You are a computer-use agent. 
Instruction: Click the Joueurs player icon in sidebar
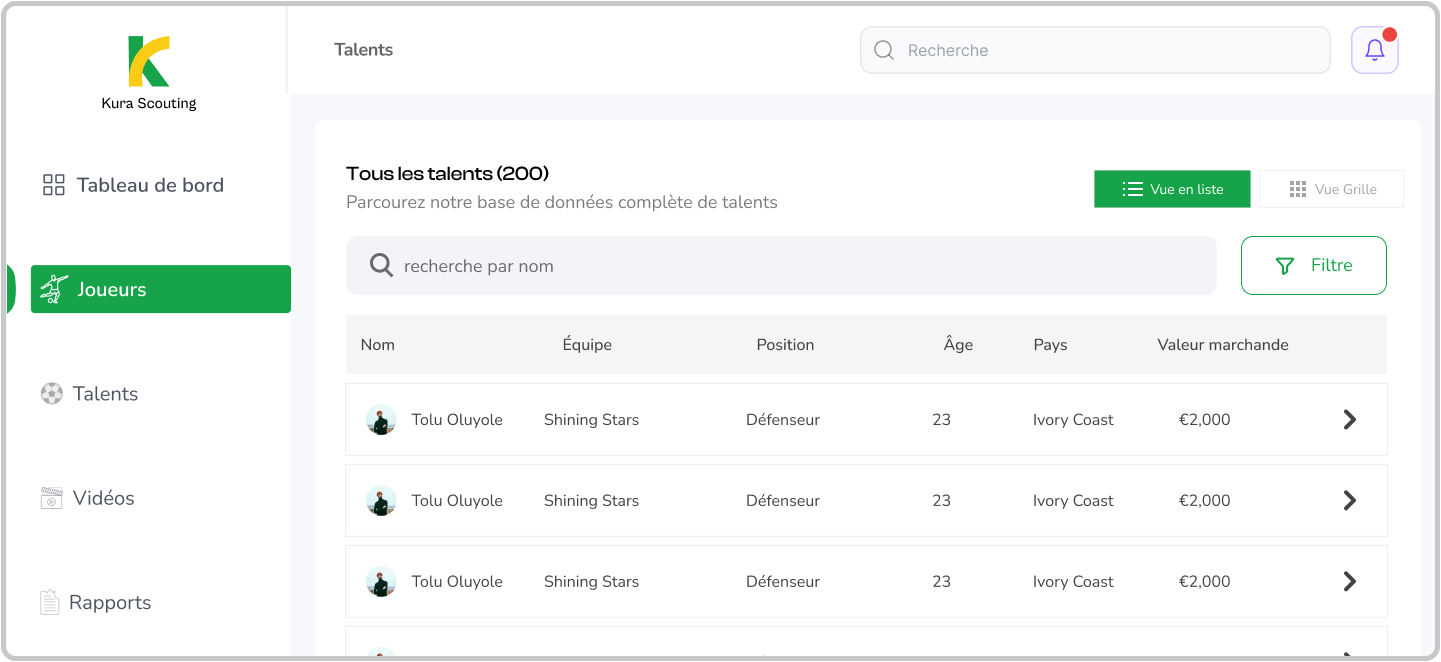(x=54, y=289)
